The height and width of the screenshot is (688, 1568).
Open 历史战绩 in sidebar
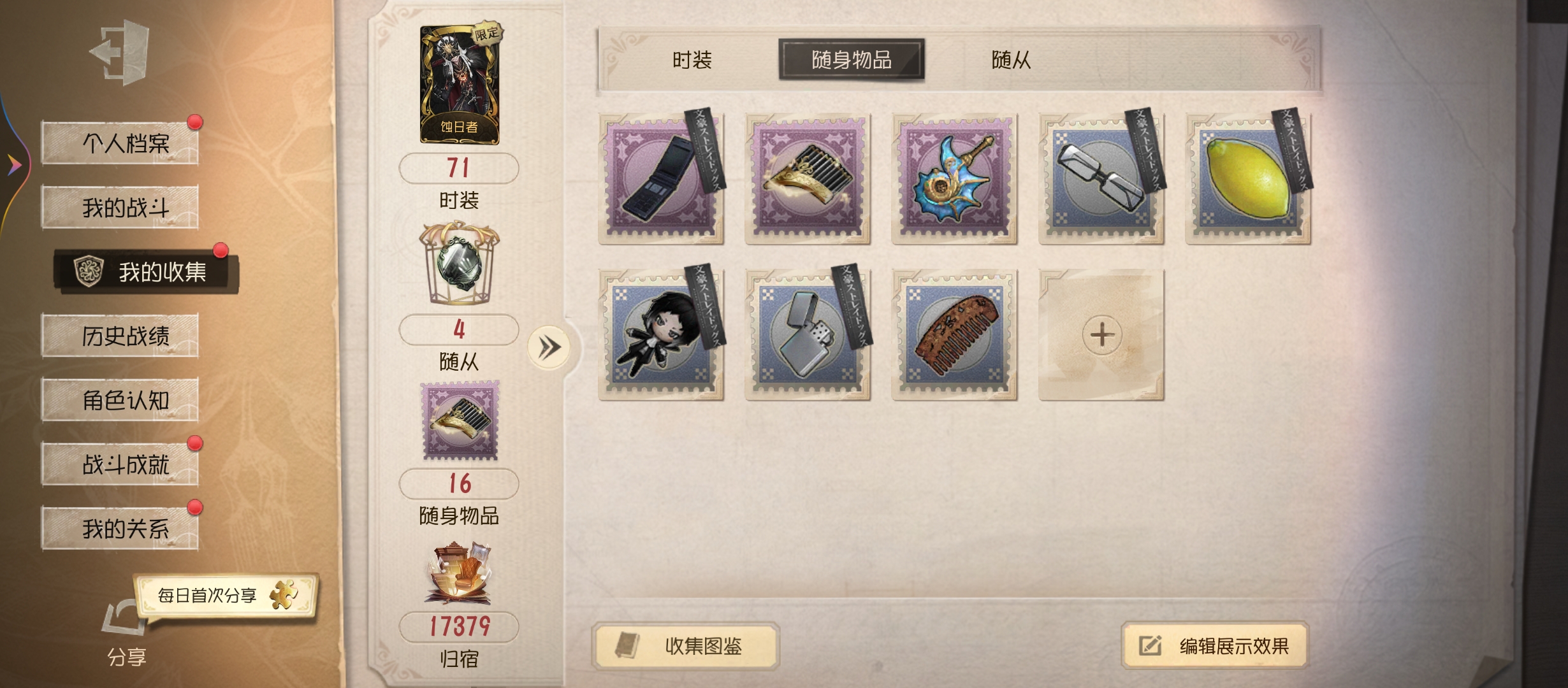(120, 335)
